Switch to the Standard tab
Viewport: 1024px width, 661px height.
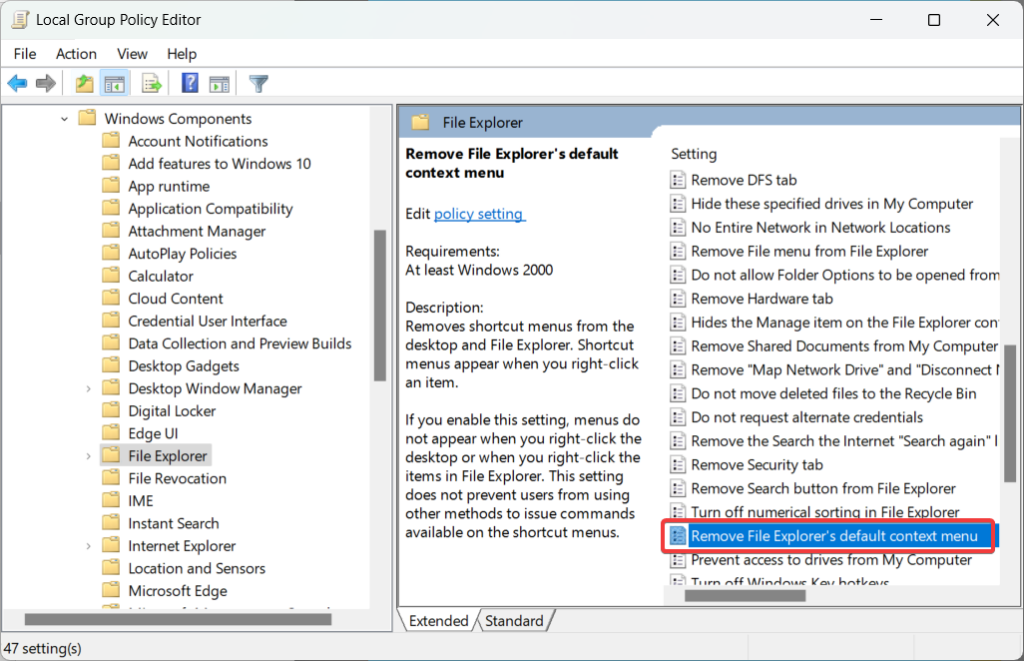tap(514, 620)
